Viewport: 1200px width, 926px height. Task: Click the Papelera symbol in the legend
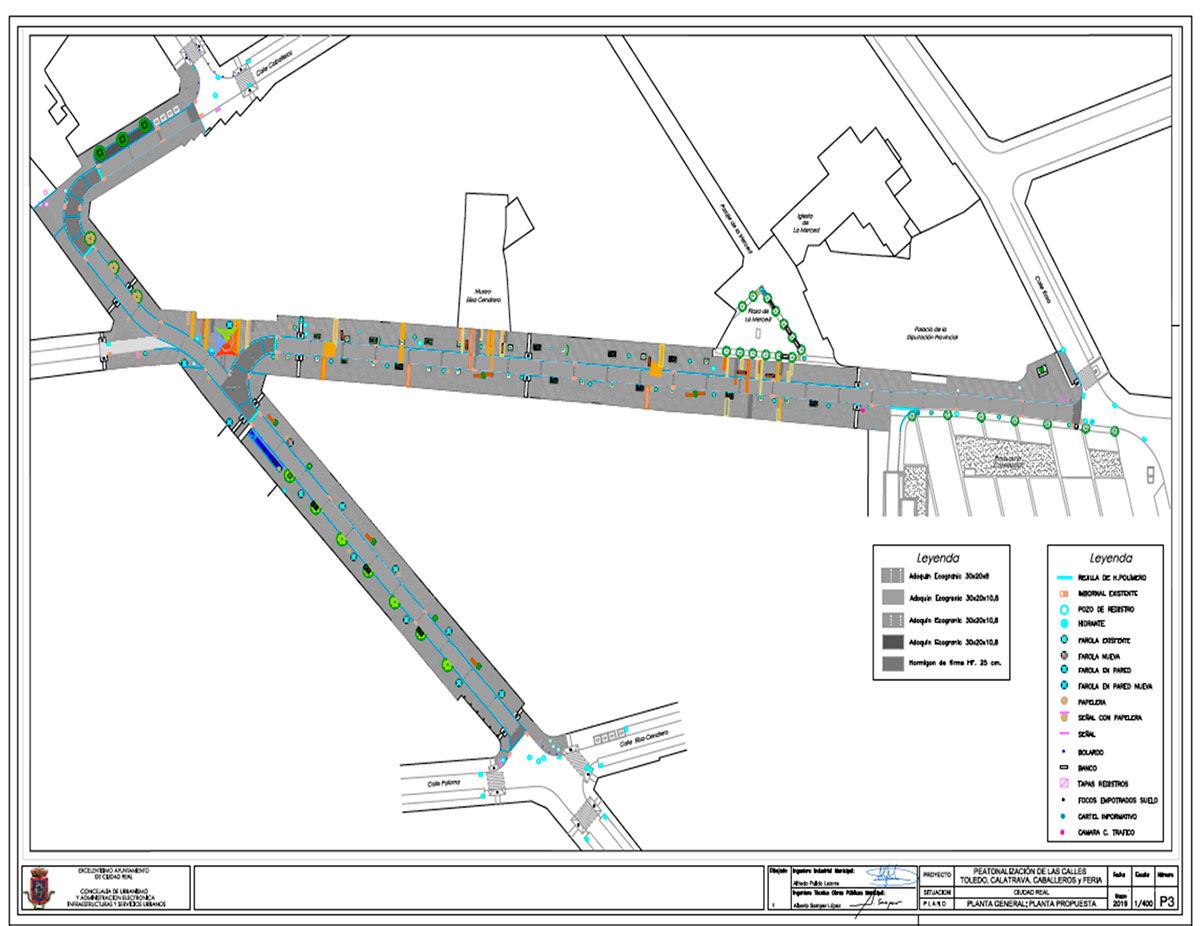click(x=1064, y=702)
